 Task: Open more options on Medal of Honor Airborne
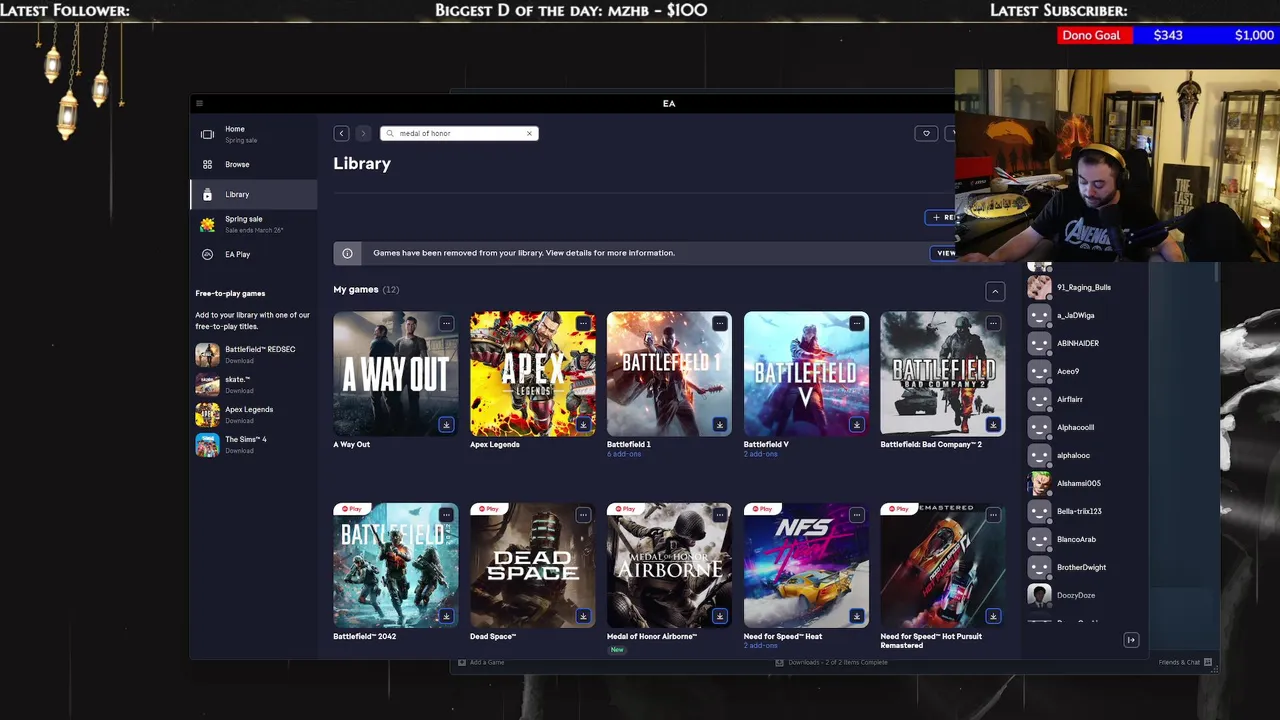click(x=719, y=515)
